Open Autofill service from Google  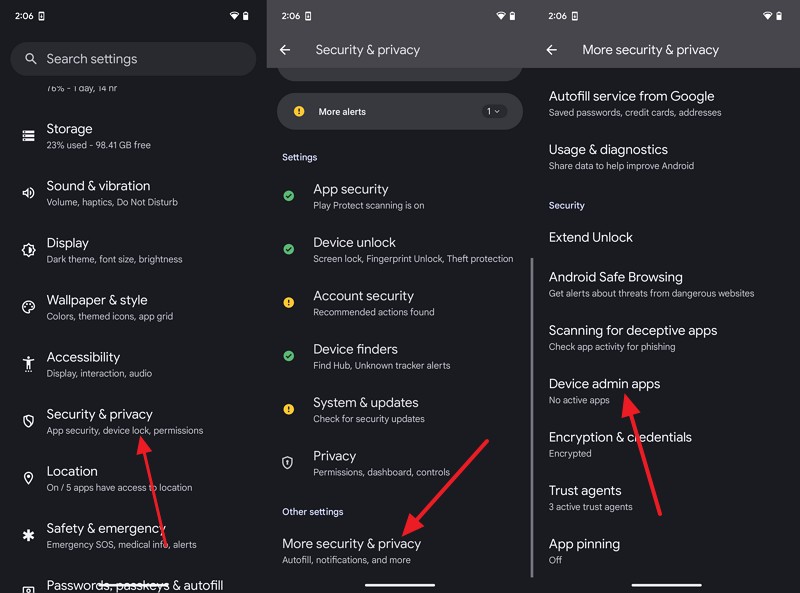[x=666, y=104]
